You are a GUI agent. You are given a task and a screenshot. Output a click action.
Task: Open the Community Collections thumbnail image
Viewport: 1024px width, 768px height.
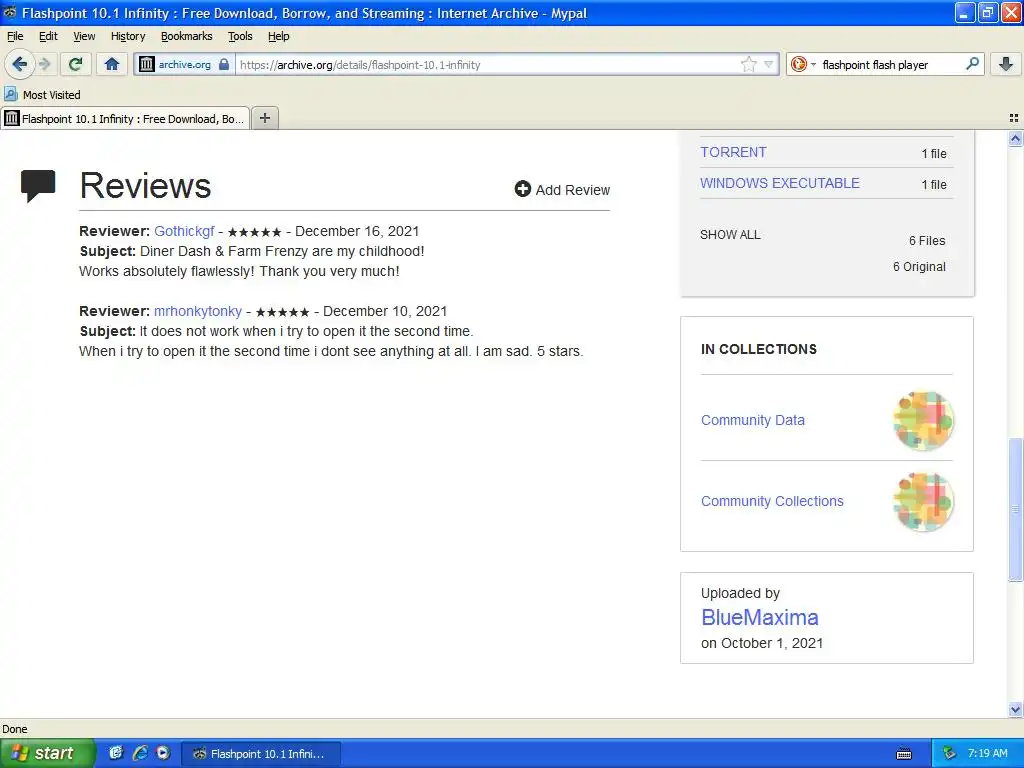tap(923, 502)
